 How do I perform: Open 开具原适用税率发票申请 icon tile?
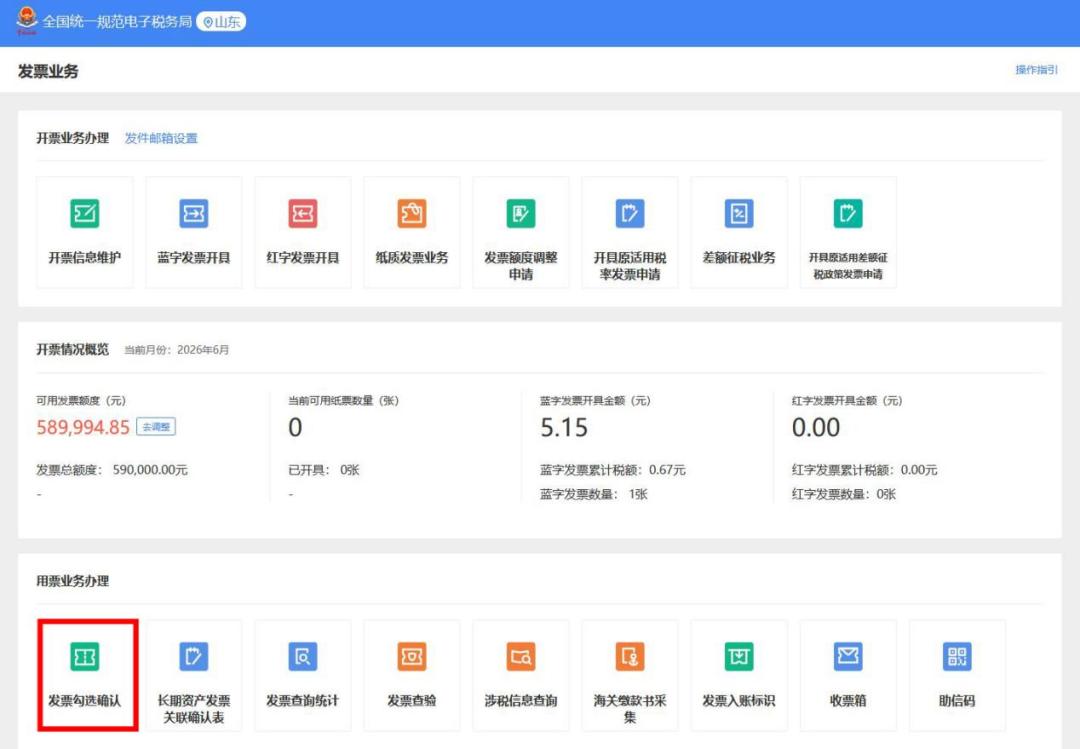pyautogui.click(x=630, y=232)
